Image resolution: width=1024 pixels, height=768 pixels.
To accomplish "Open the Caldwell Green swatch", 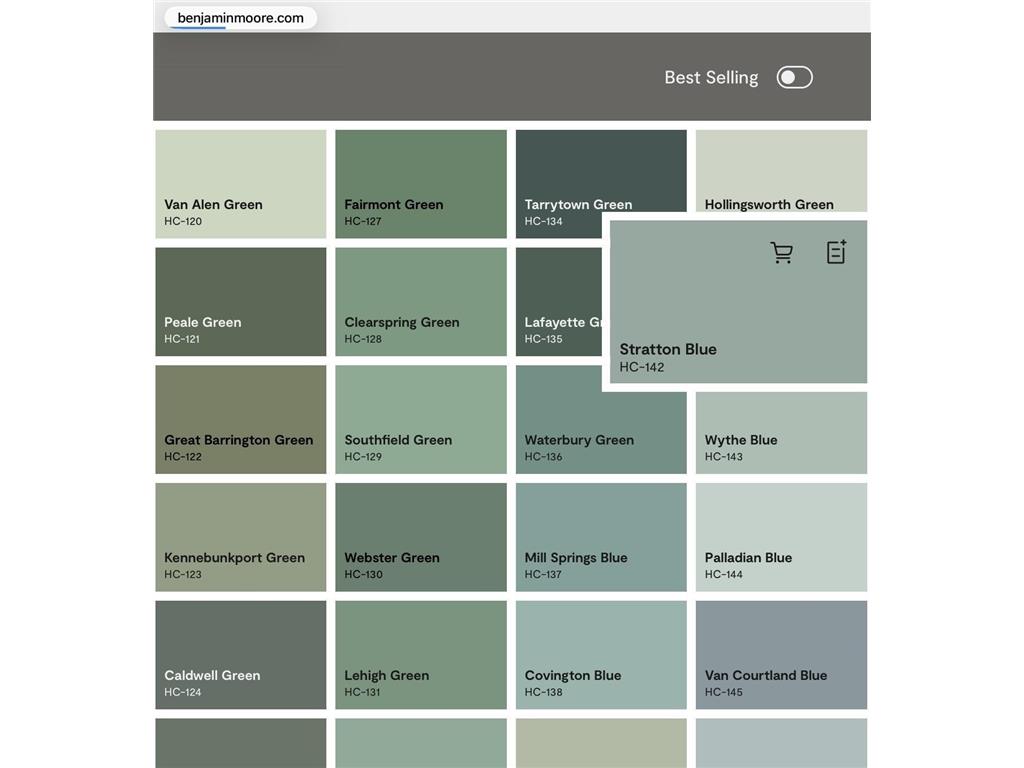I will tap(240, 654).
